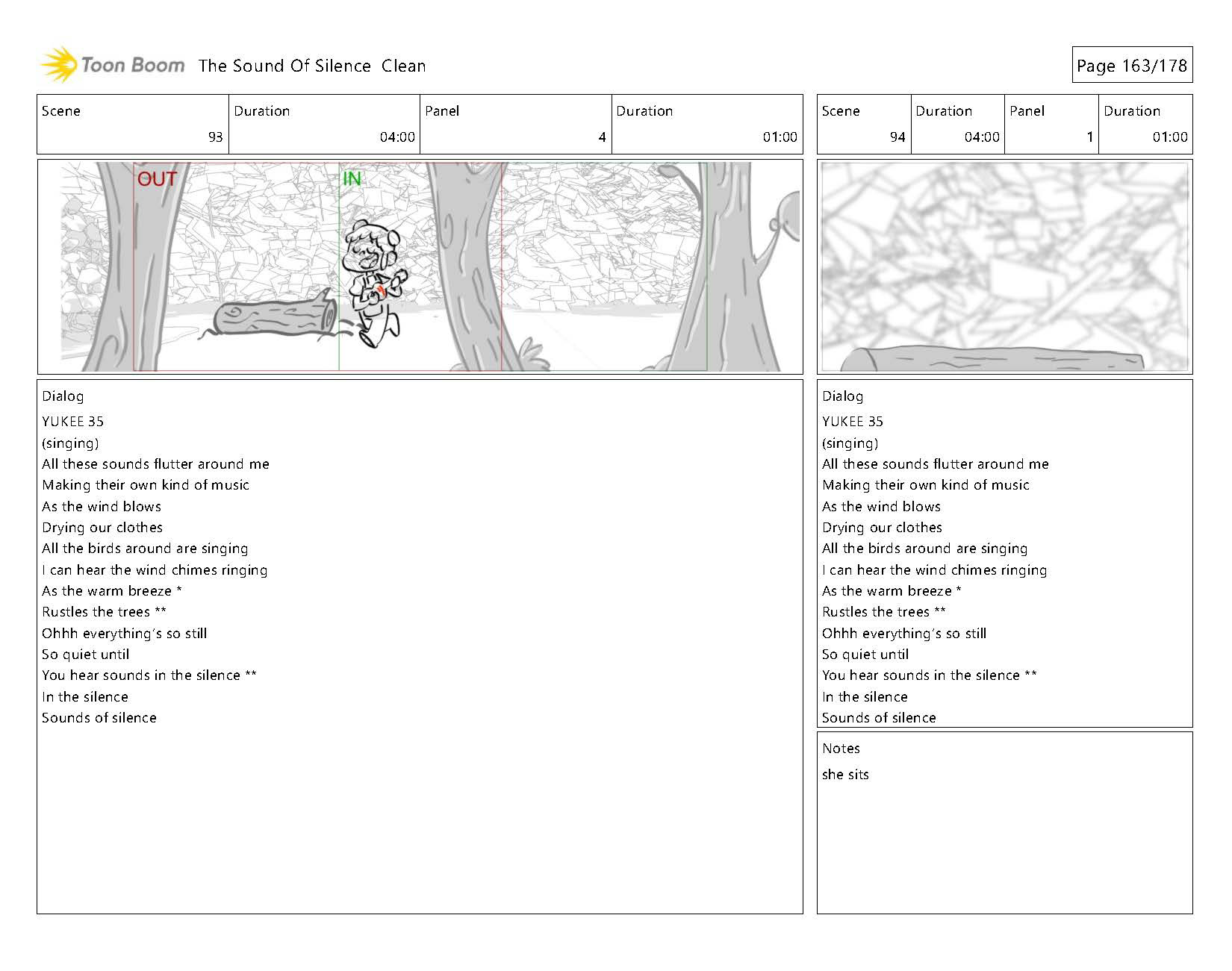Select the 'Dialog' heading under Scene 93
The width and height of the screenshot is (1232, 971).
(63, 396)
